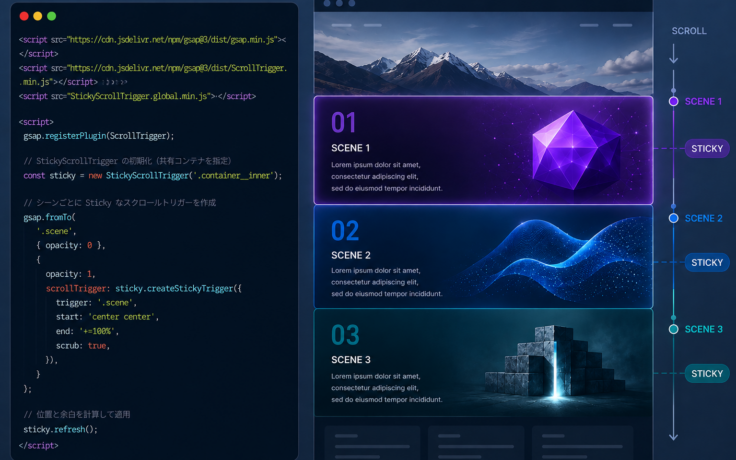Screen dimensions: 736x460
Task: Click the yellow minimize dot of code window
Action: coord(38,16)
